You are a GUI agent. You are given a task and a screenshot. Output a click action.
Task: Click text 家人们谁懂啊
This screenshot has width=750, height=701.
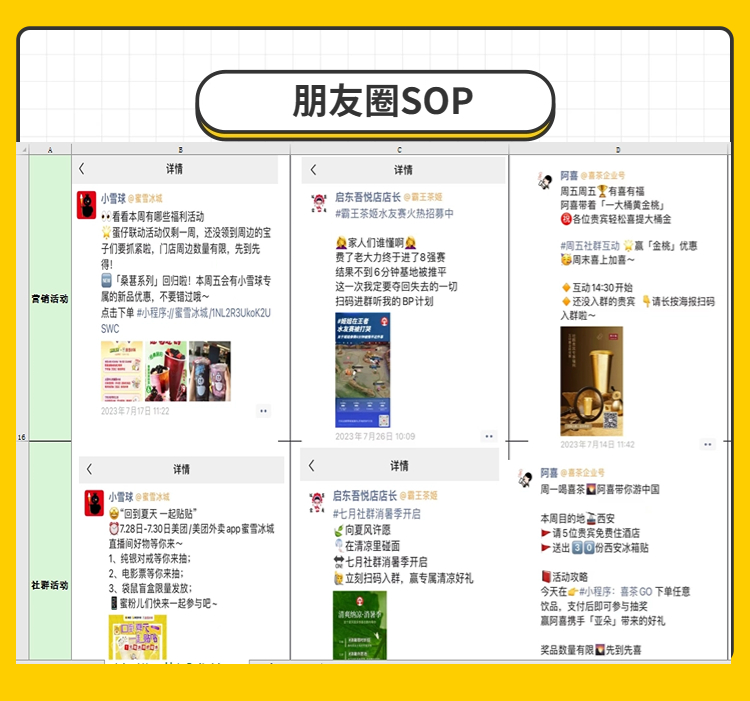[375, 243]
